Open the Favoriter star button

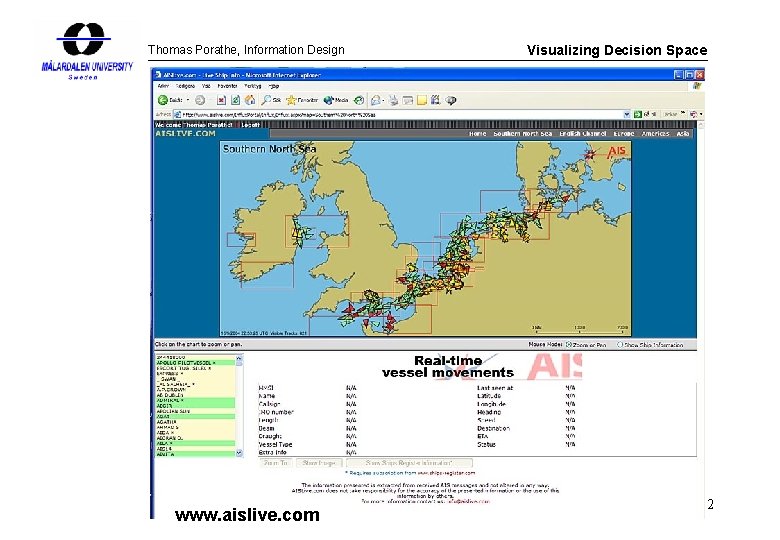tap(302, 100)
